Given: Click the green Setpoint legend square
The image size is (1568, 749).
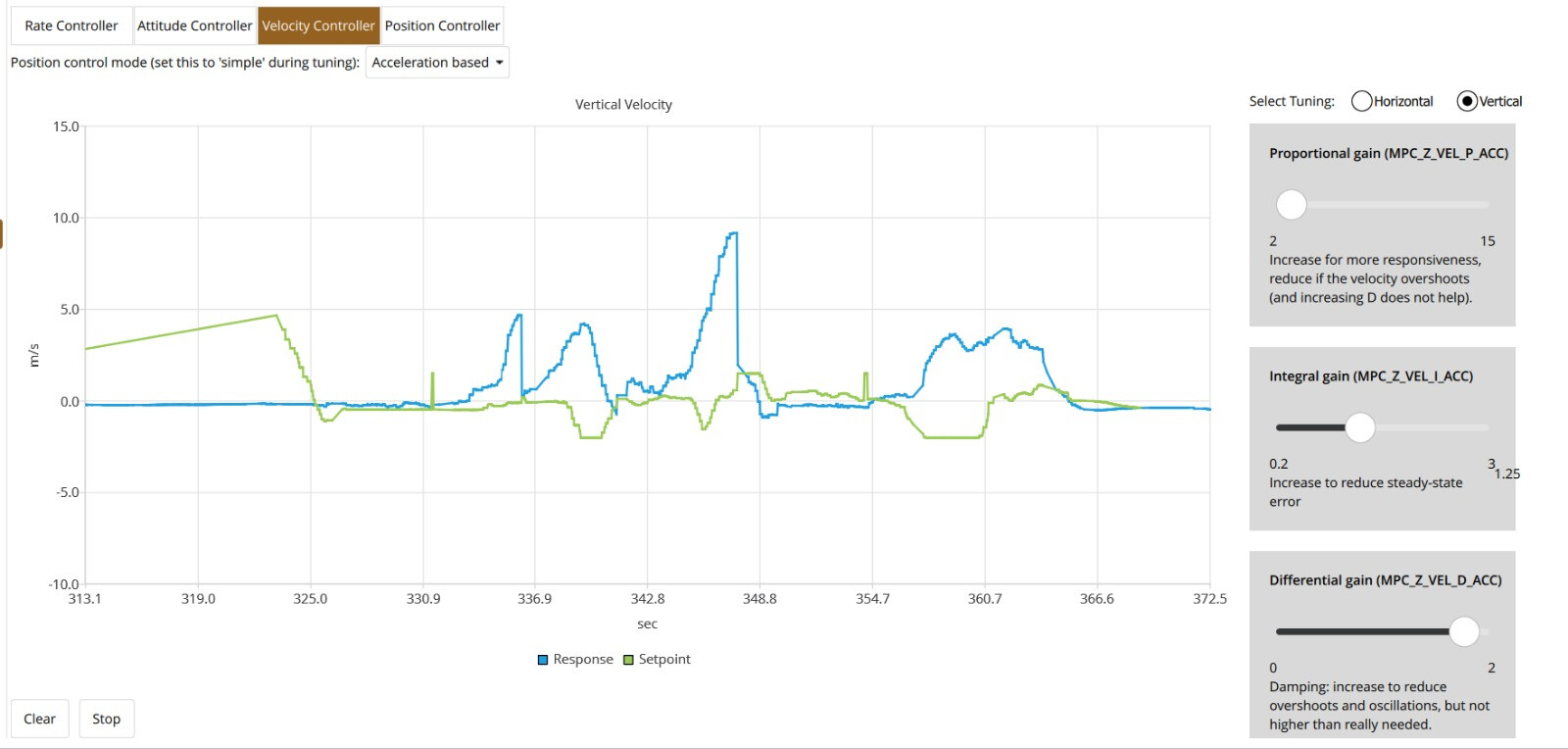Looking at the screenshot, I should point(628,660).
